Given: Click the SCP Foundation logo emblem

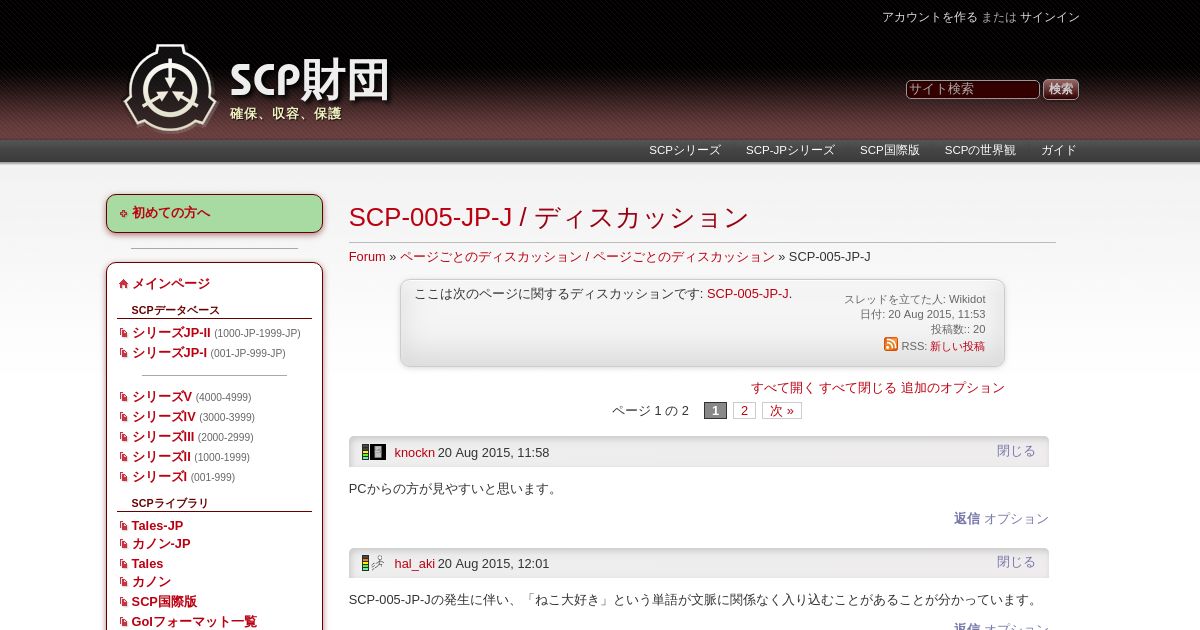Looking at the screenshot, I should pyautogui.click(x=170, y=88).
